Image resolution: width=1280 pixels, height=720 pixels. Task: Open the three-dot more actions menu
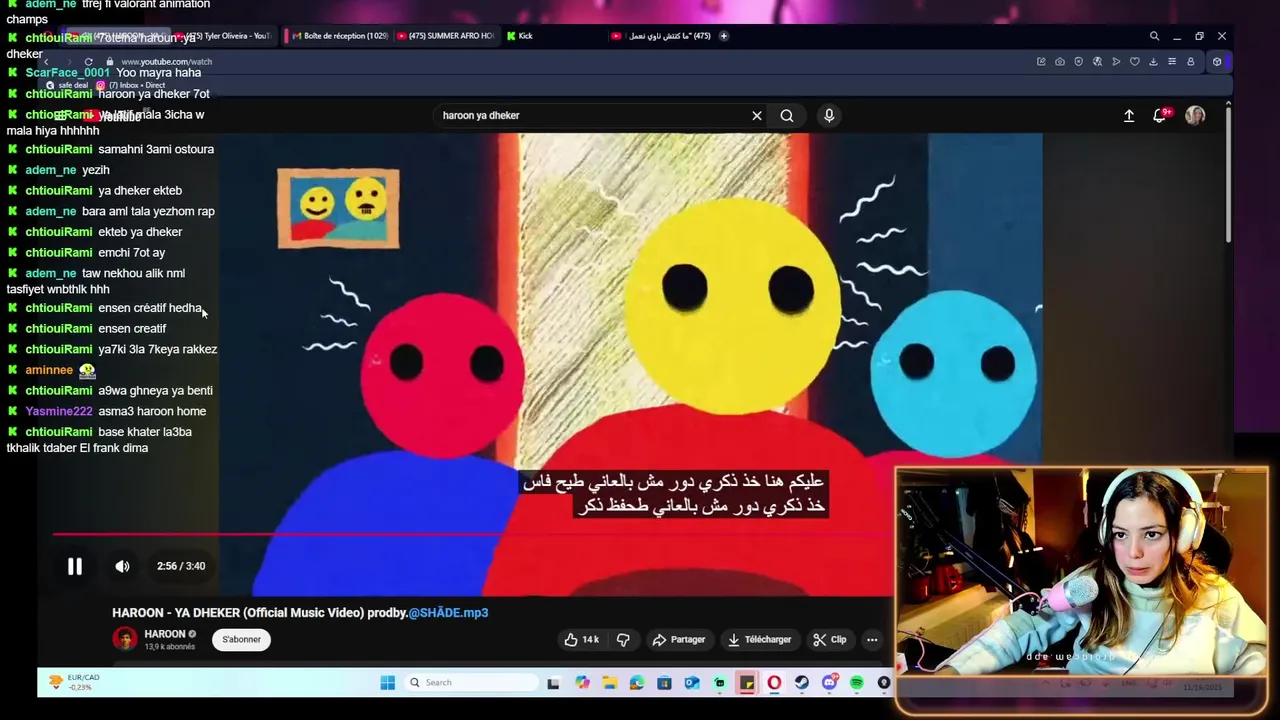872,640
